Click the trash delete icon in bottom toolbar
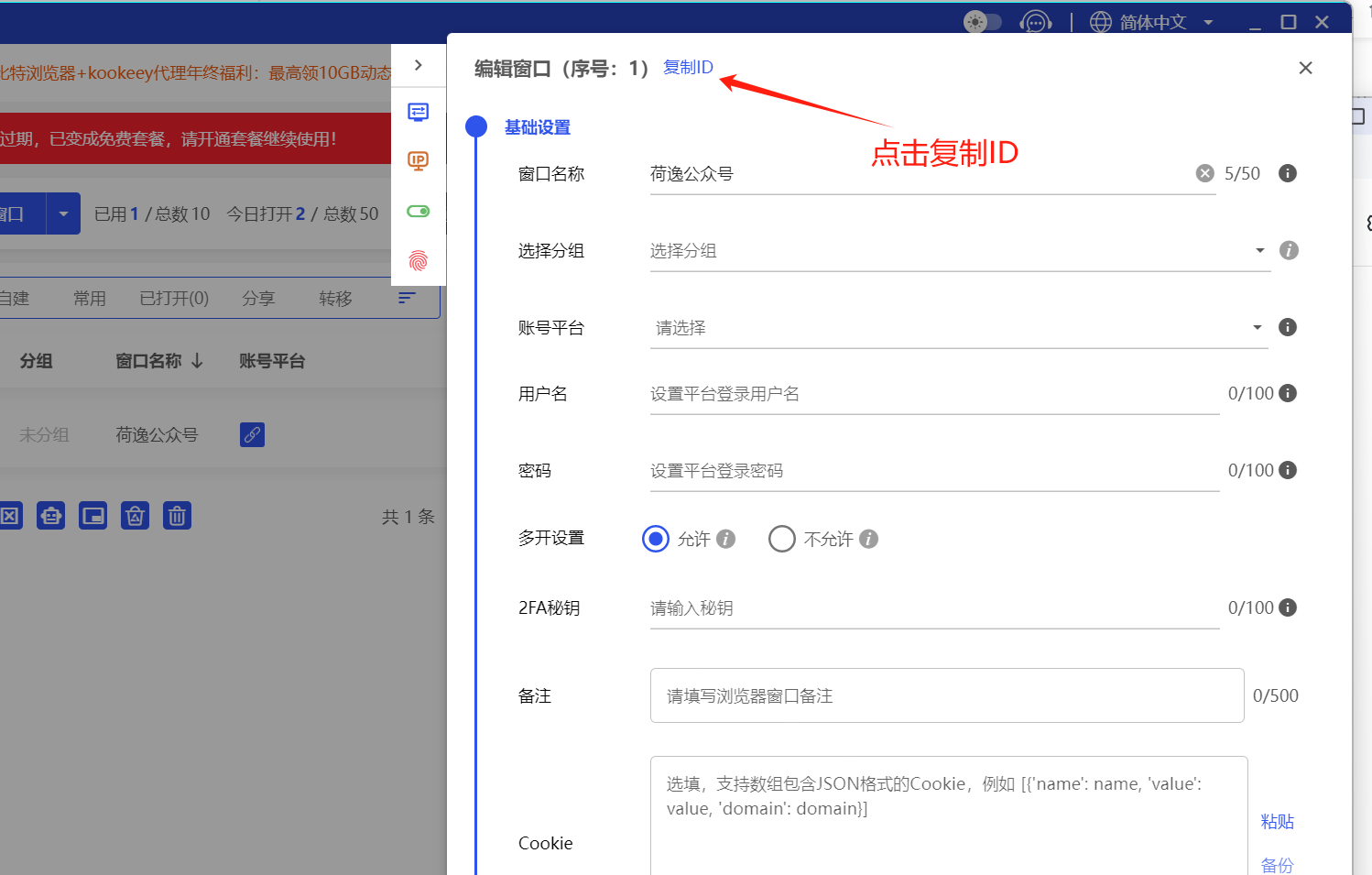1372x875 pixels. (x=177, y=516)
